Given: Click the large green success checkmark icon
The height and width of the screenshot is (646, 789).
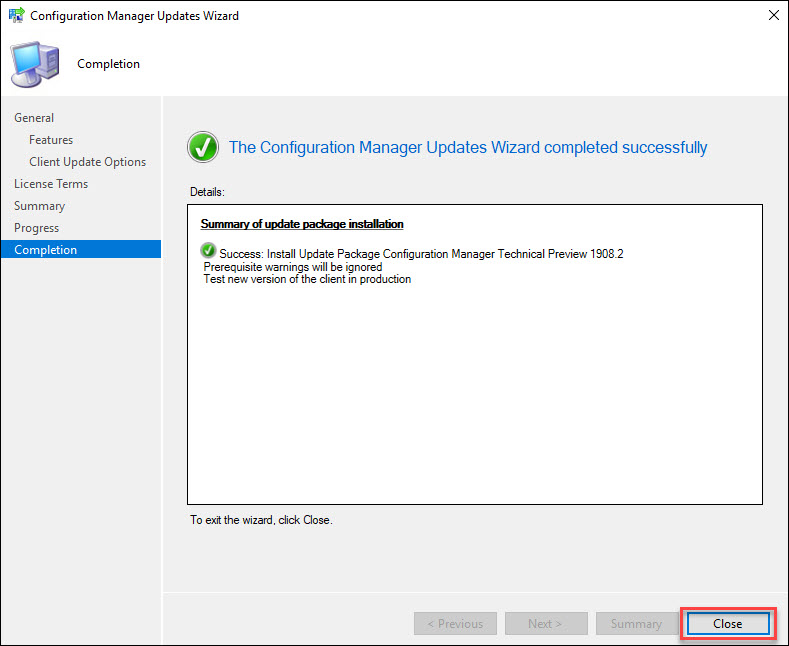Looking at the screenshot, I should 203,147.
